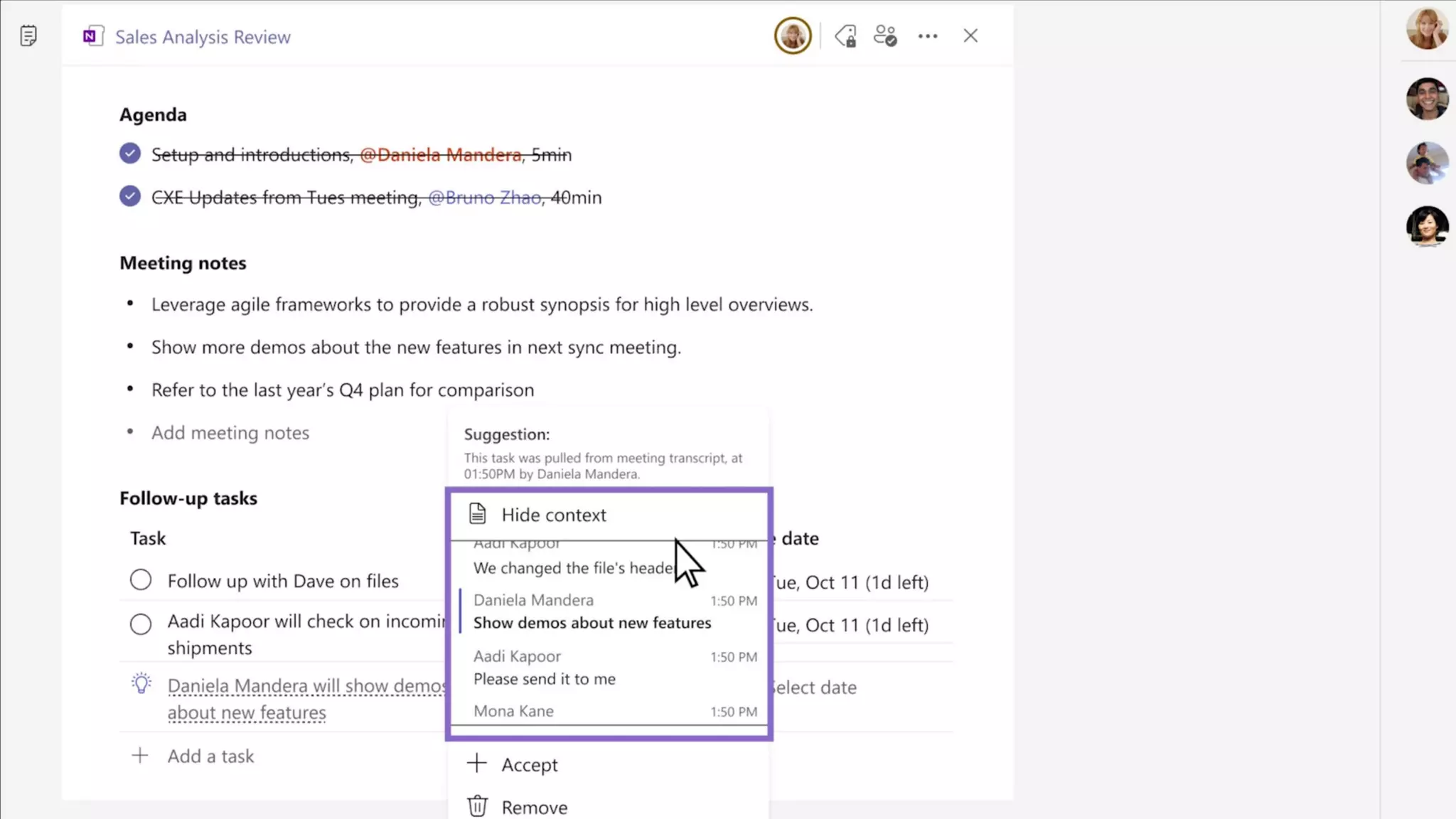
Task: Click the lightbulb suggestion icon beside Daniela's task
Action: 141,684
